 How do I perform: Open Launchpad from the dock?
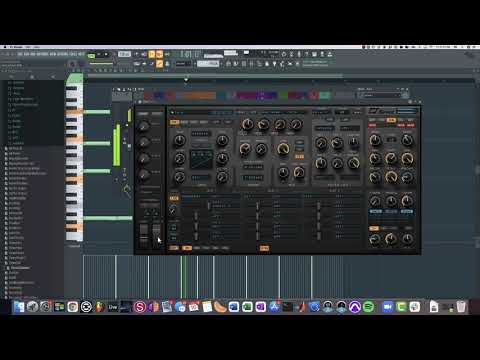(32, 307)
